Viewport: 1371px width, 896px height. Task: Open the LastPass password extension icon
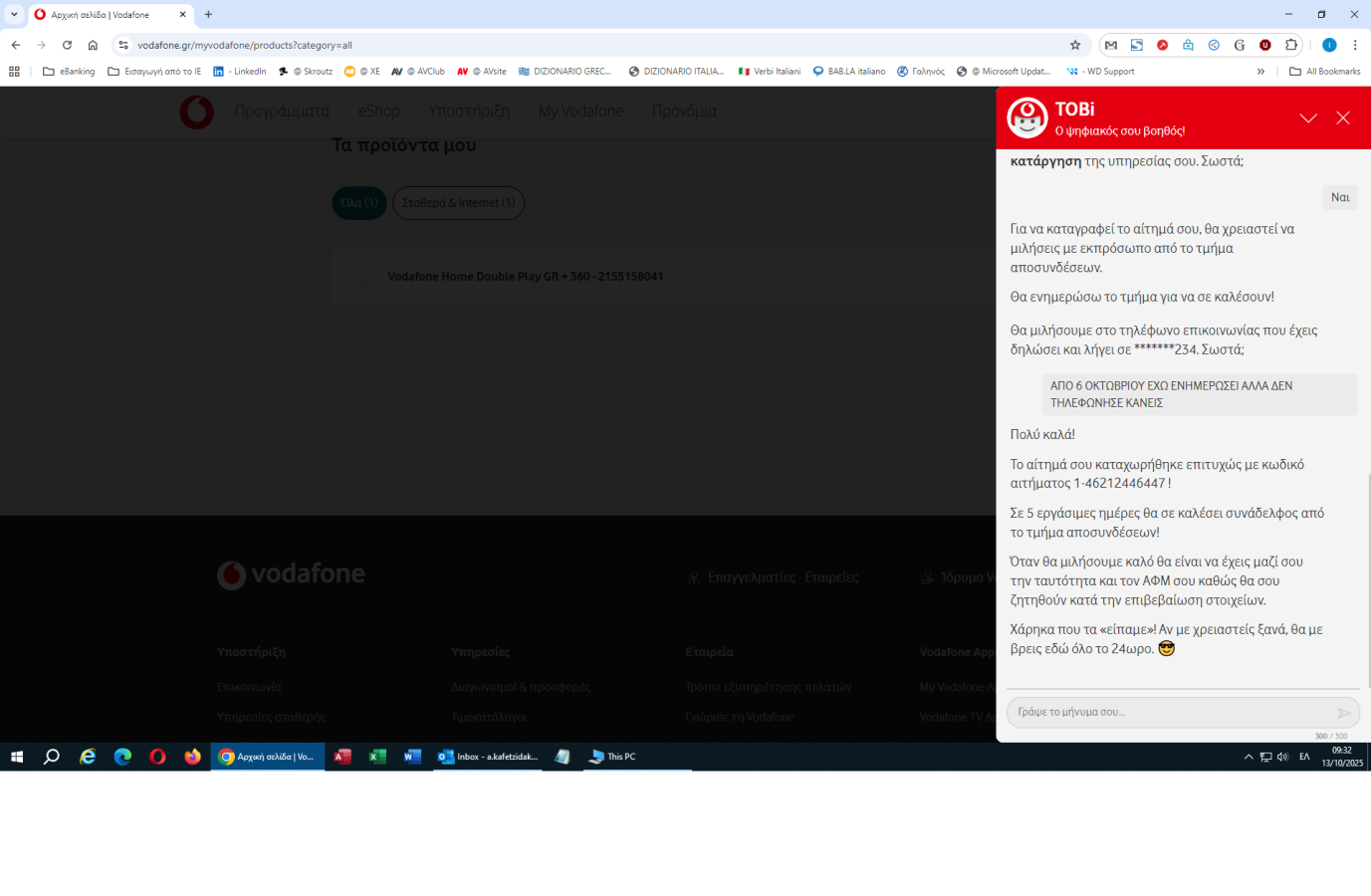(x=1187, y=45)
